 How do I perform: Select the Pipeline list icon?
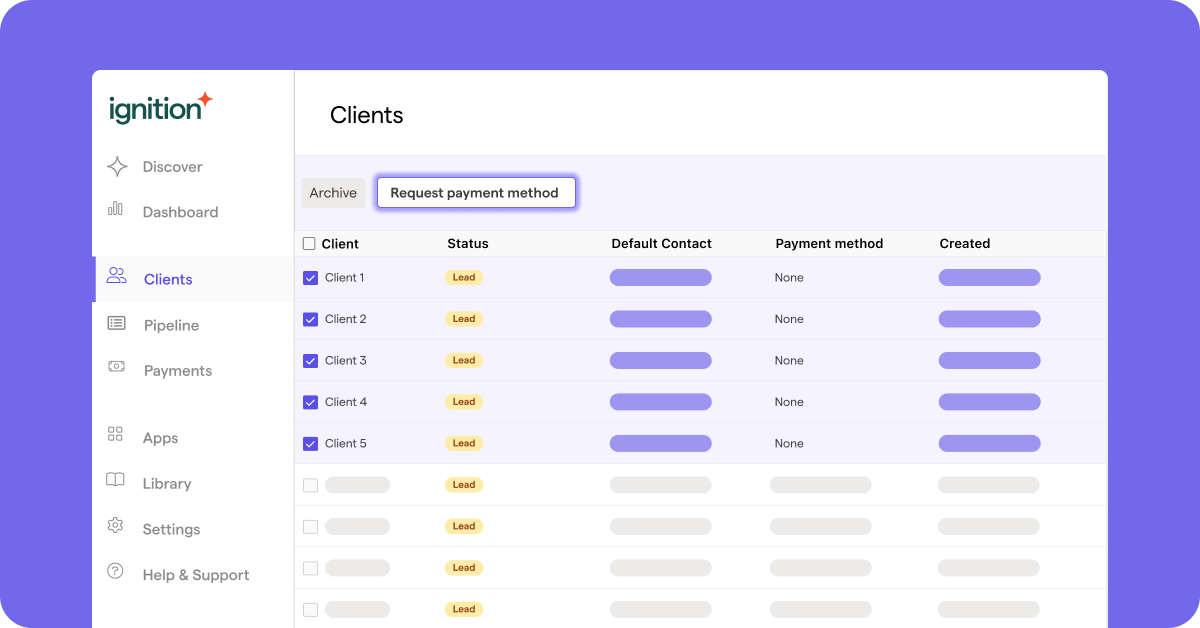(x=115, y=325)
